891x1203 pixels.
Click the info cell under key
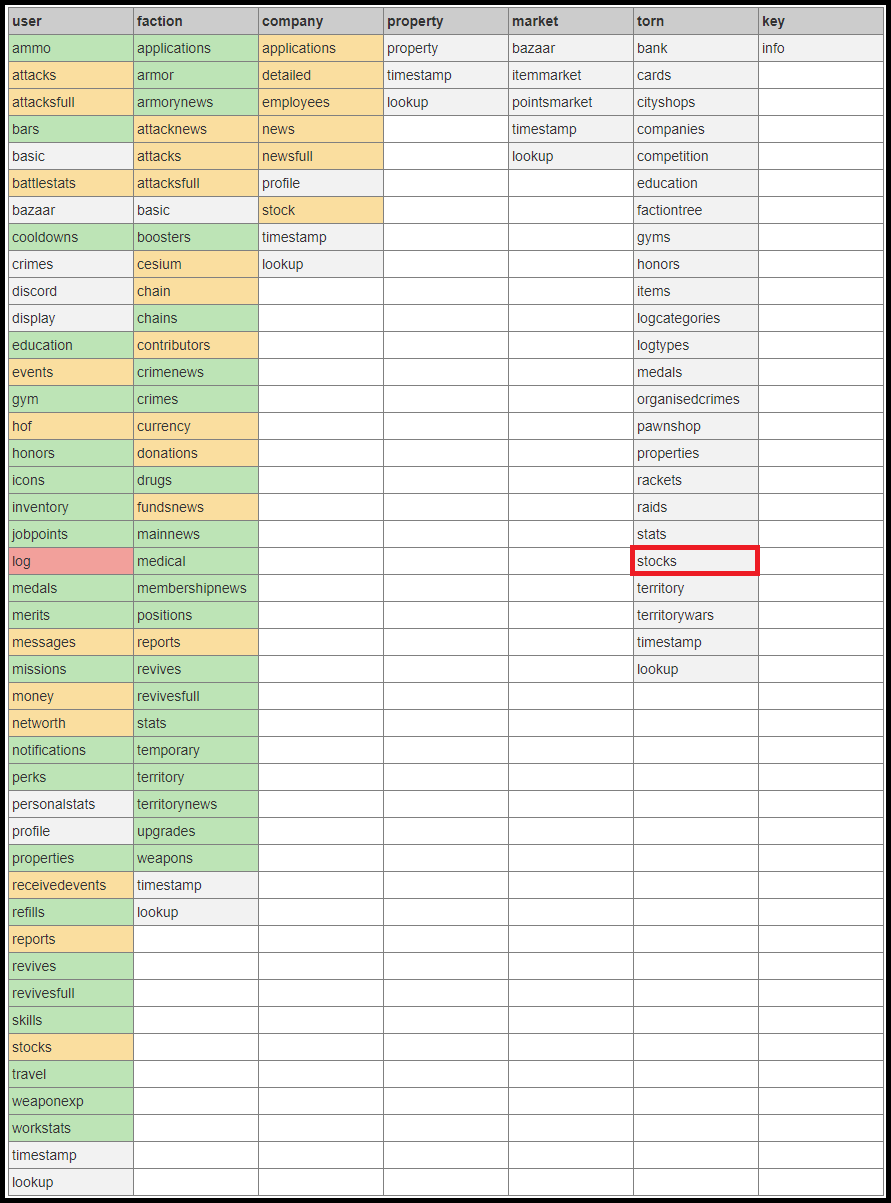[x=820, y=48]
